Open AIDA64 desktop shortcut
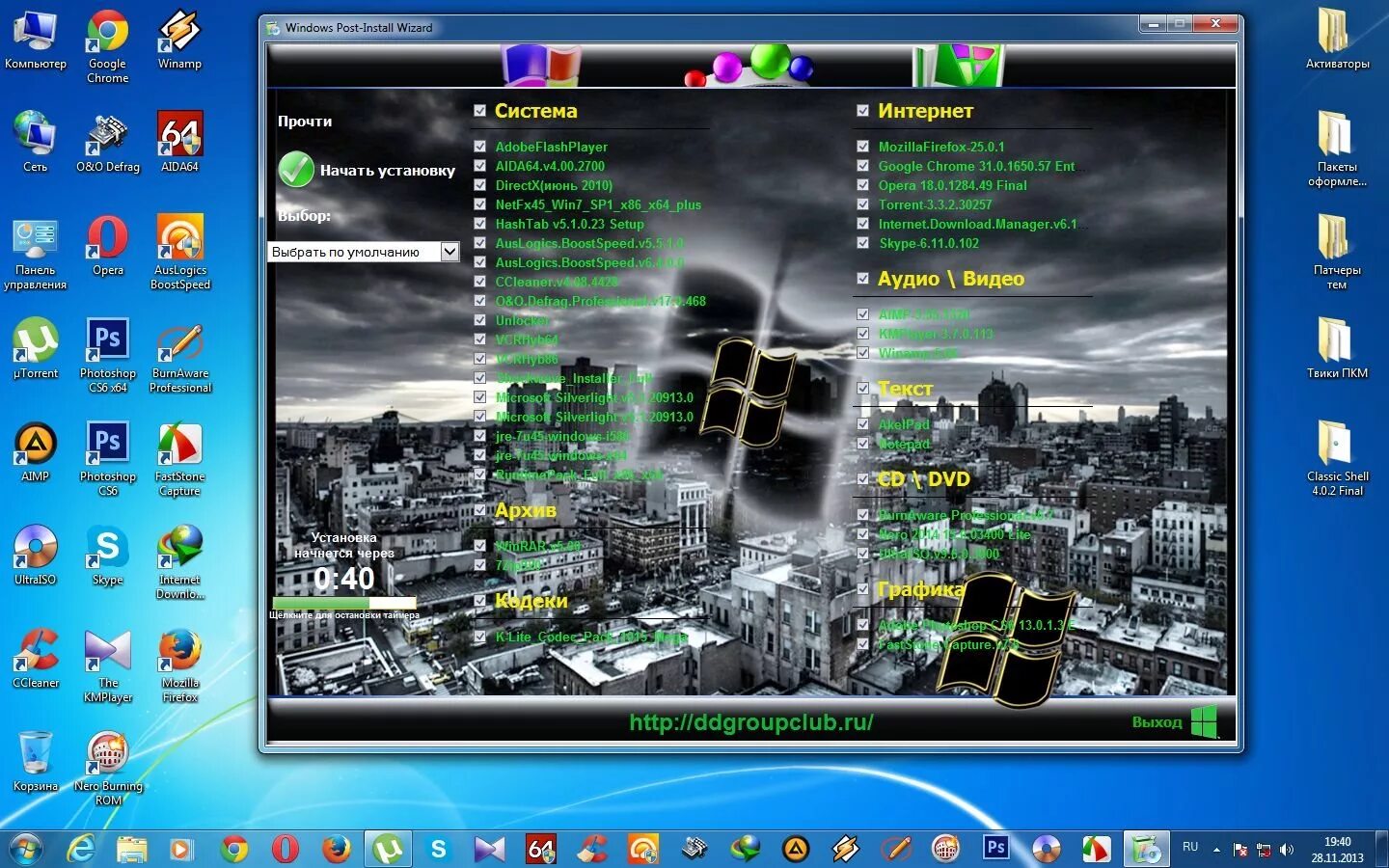 tap(179, 143)
